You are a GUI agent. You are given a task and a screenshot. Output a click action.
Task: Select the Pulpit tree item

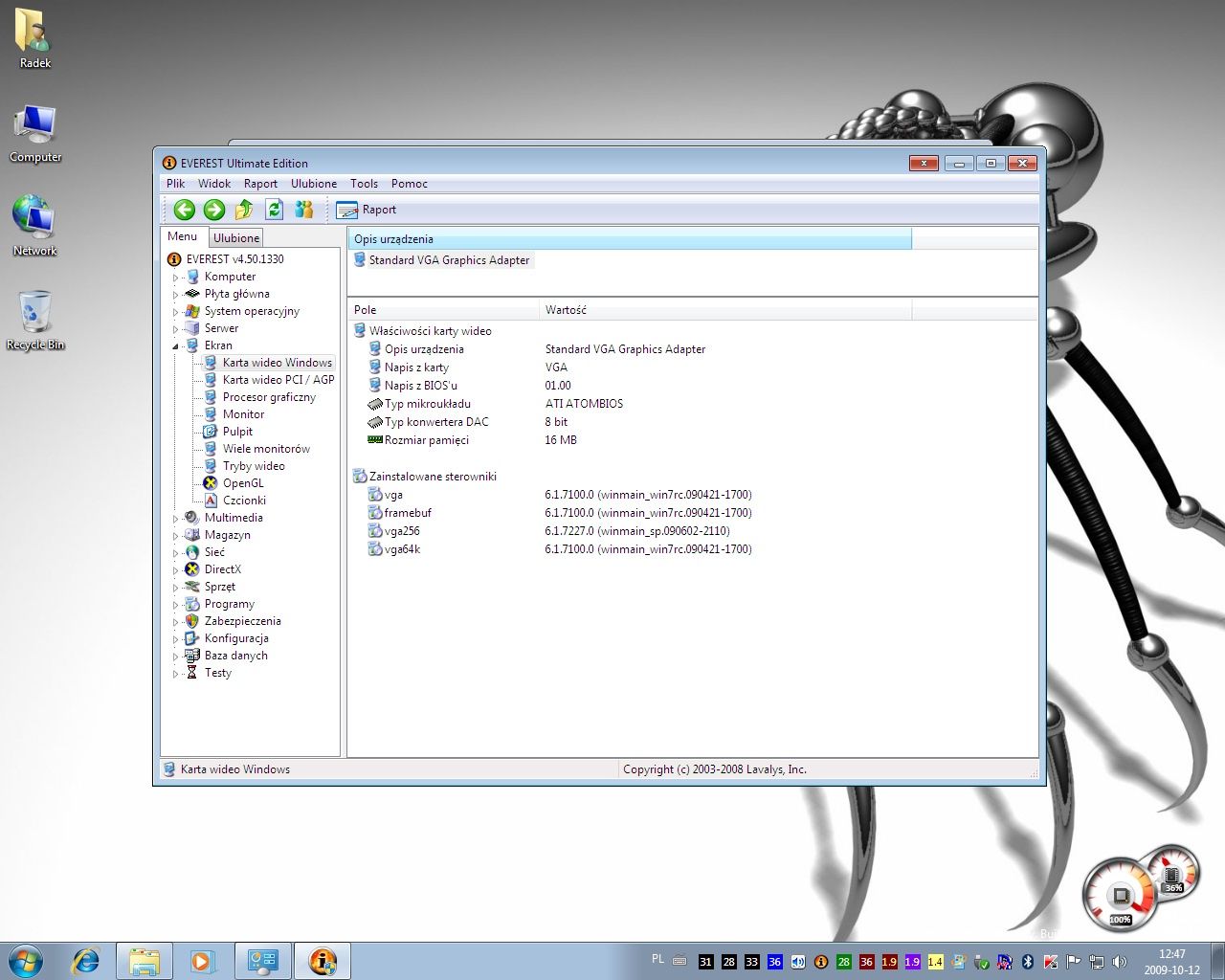(237, 432)
